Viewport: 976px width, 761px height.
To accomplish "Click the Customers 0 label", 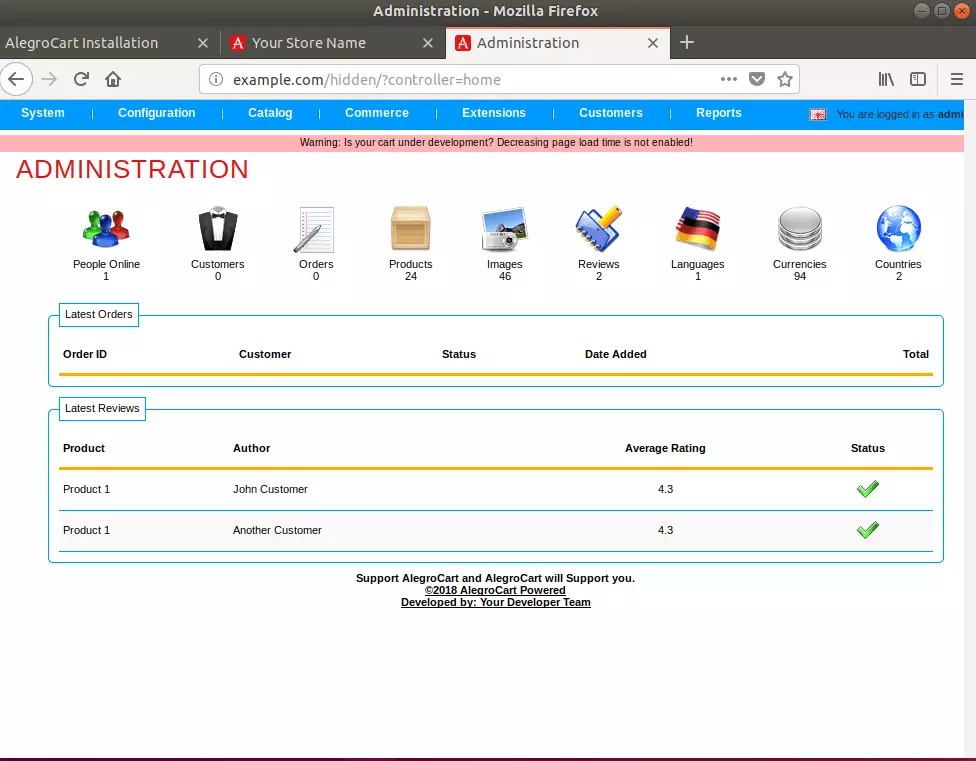I will 218,270.
